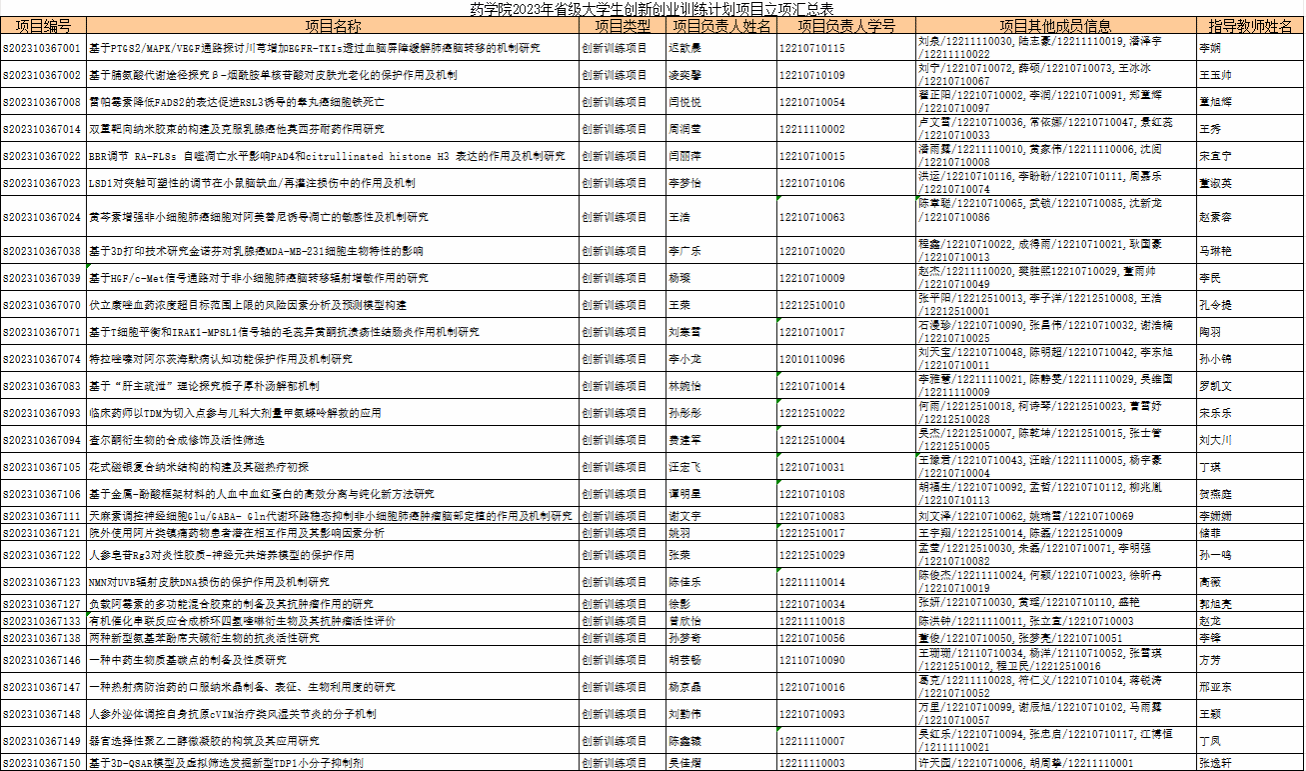Click the NMN对UVB辐射皮肤DNA损伤 project name cell
Screen dimensions: 1306x771
coord(333,582)
